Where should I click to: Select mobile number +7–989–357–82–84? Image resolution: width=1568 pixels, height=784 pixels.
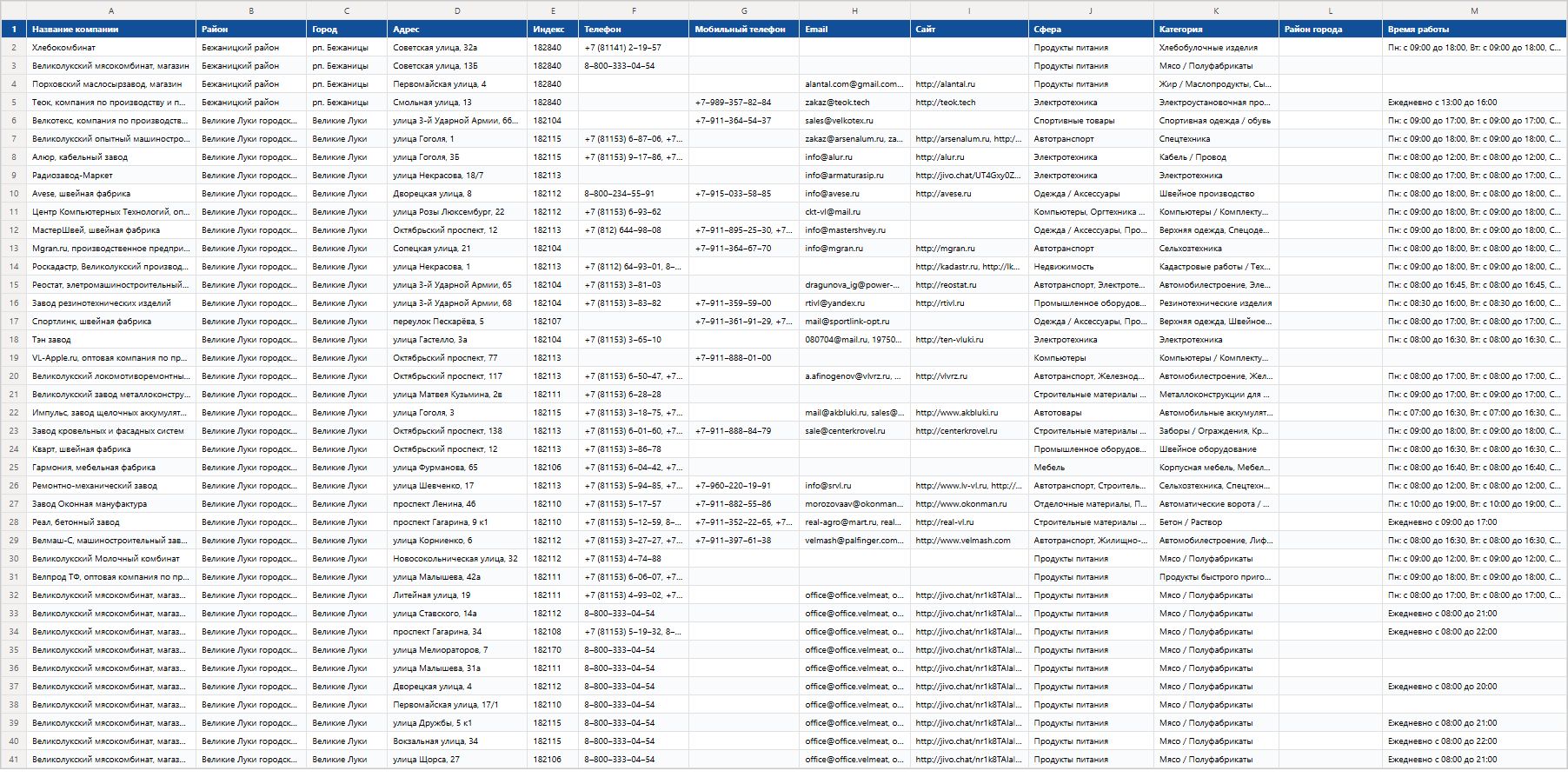(x=744, y=103)
